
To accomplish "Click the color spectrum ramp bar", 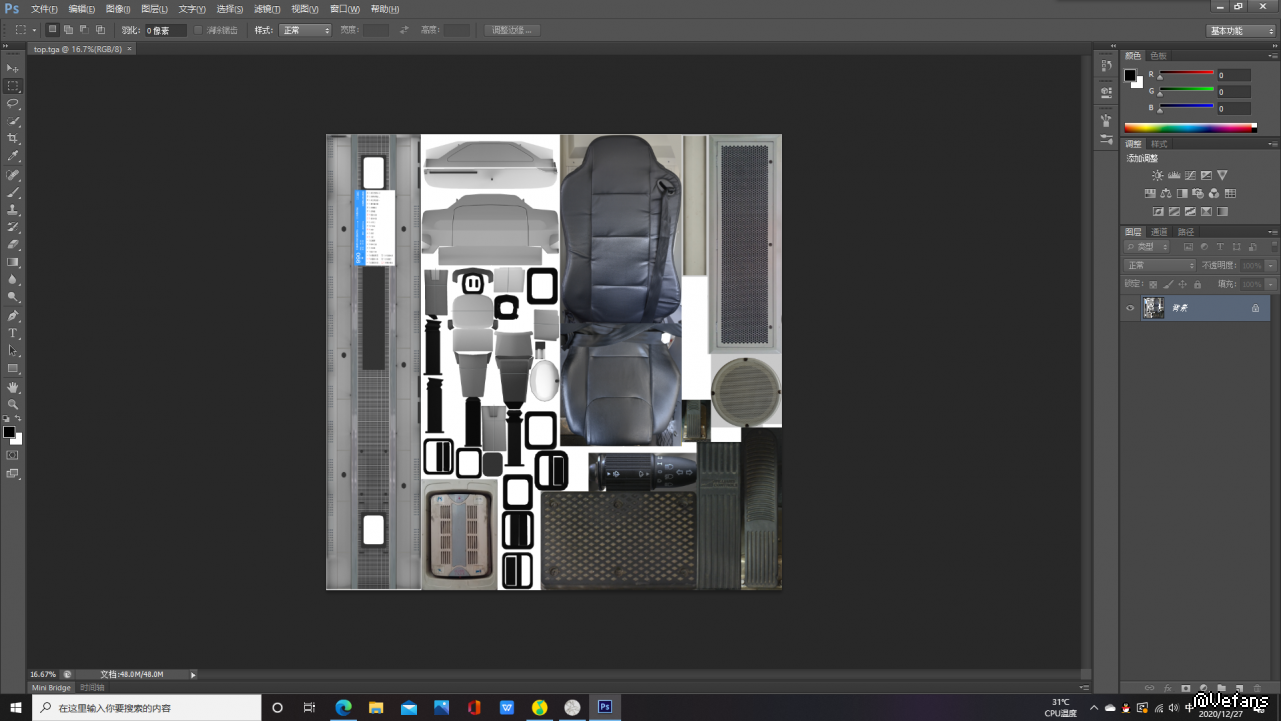I will point(1189,127).
